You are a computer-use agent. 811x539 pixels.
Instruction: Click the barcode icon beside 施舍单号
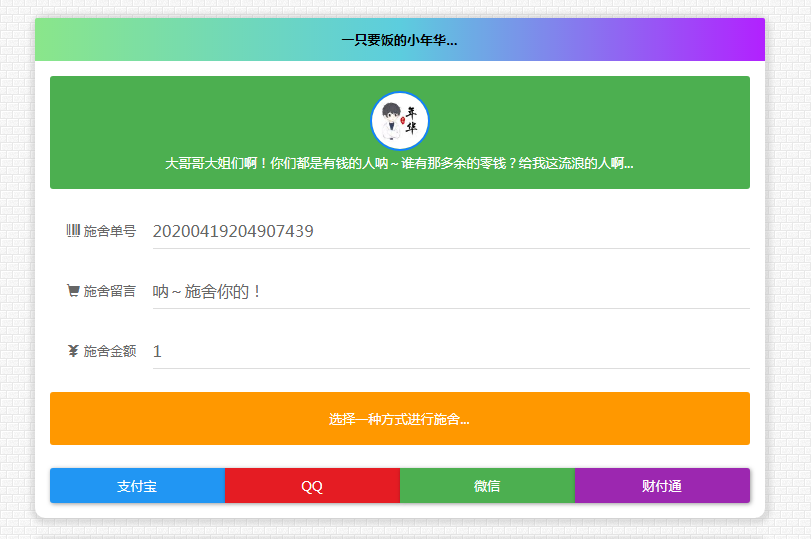(x=73, y=231)
